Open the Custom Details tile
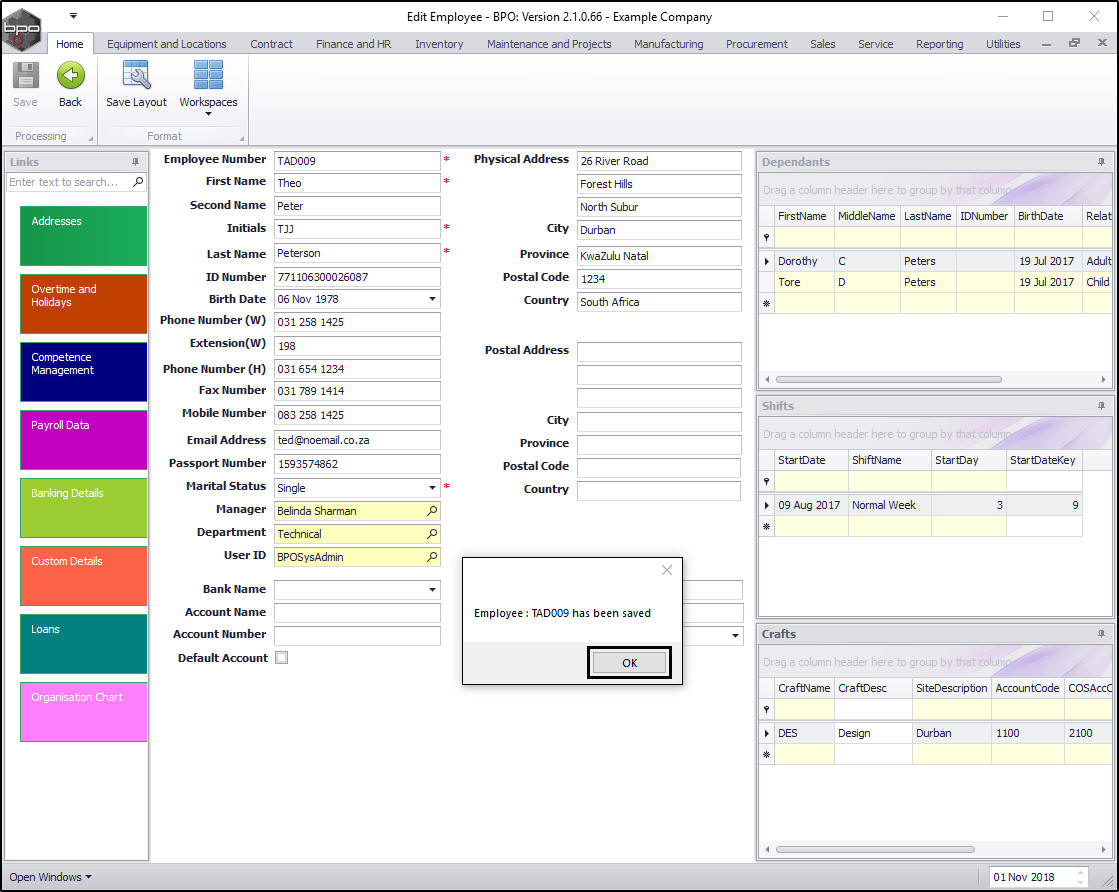1119x892 pixels. pyautogui.click(x=83, y=576)
